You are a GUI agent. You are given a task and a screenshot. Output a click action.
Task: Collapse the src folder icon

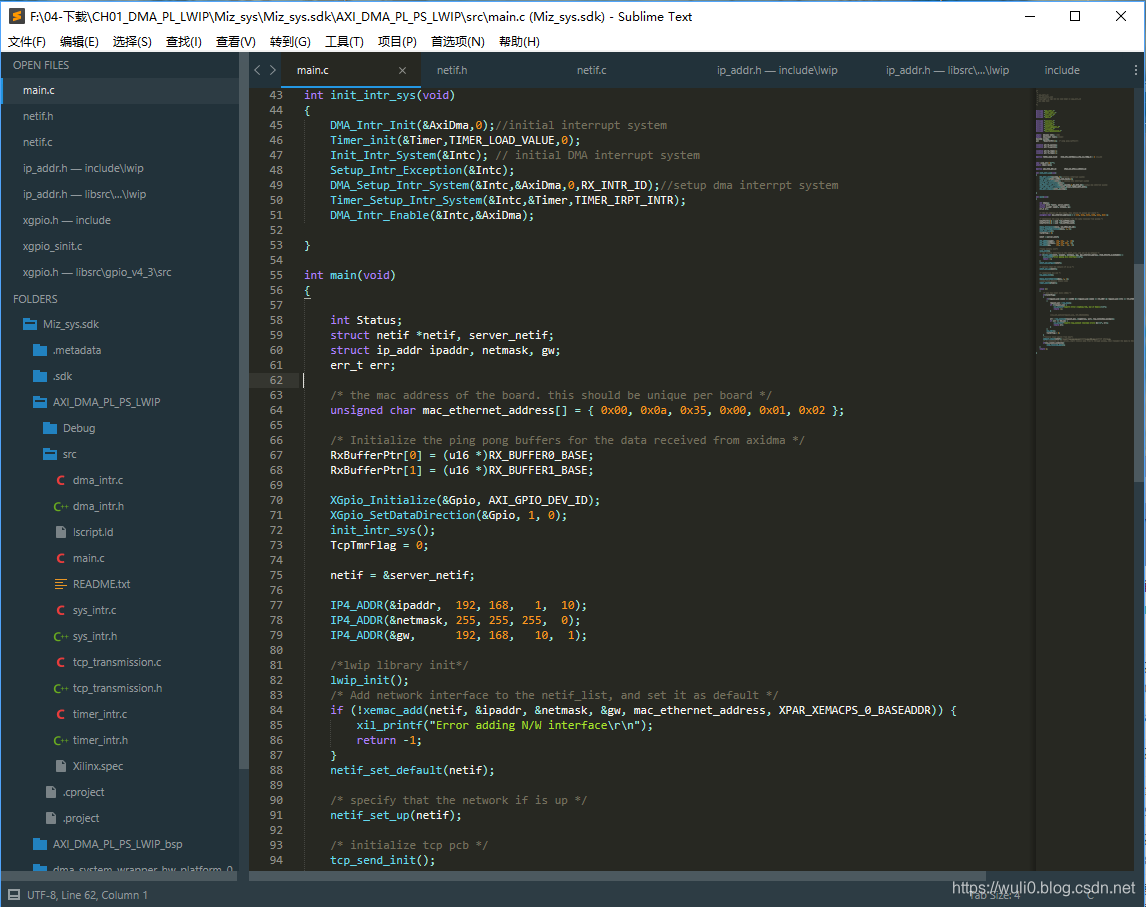(x=50, y=455)
